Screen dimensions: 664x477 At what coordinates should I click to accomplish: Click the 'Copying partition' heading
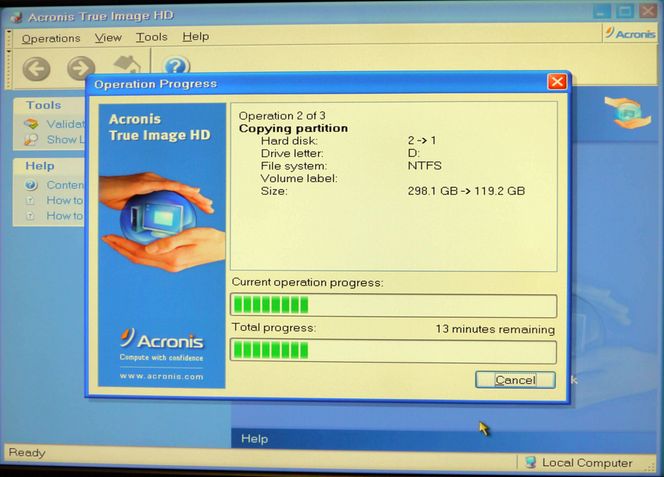click(x=293, y=128)
